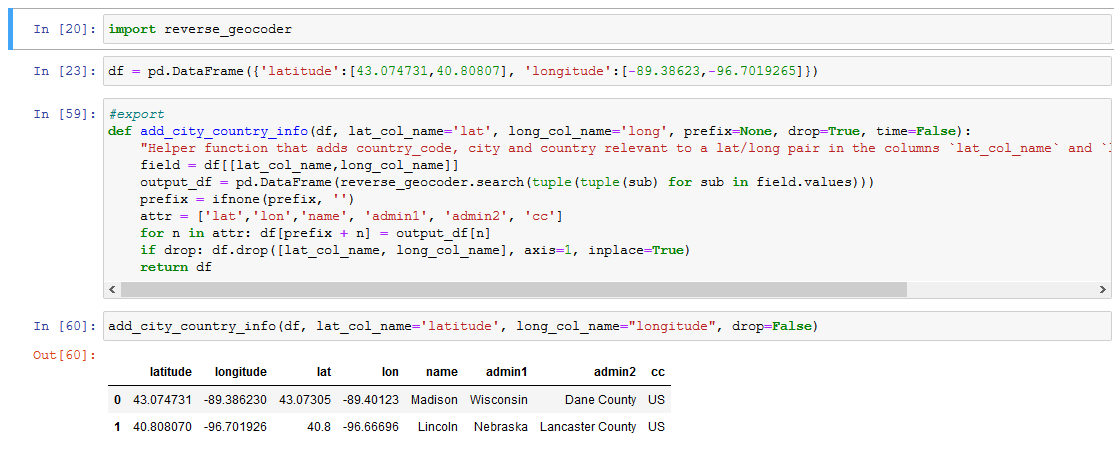This screenshot has width=1114, height=458.
Task: Click the 'Madison' cell in the table
Action: (x=434, y=400)
